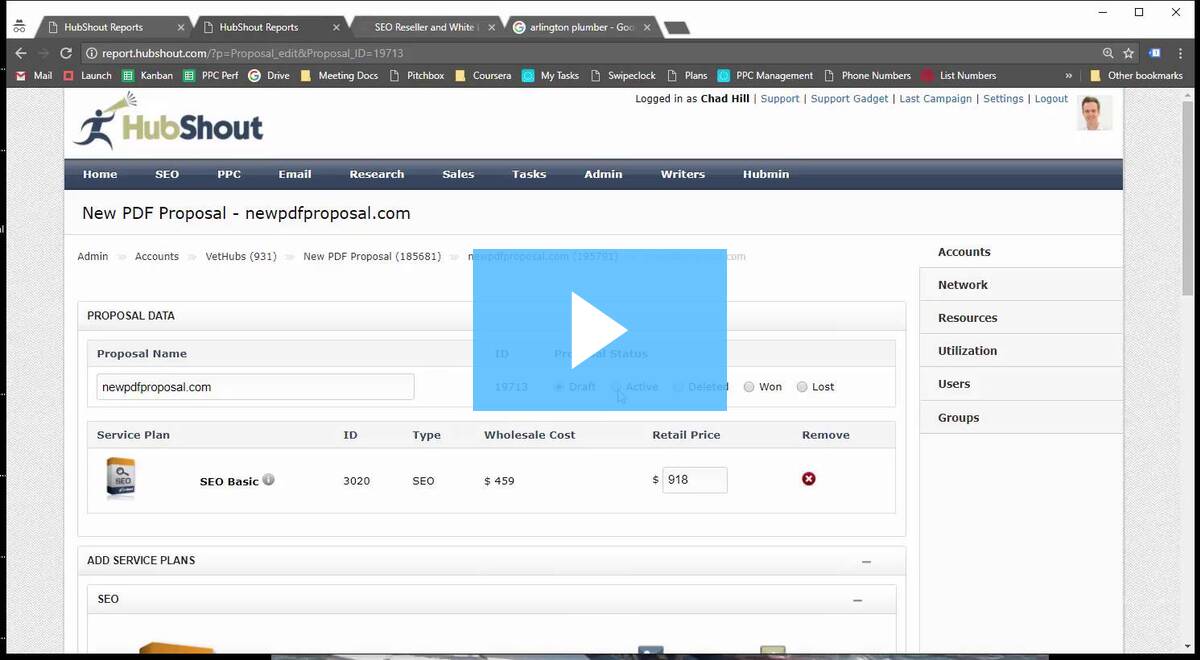Screen dimensions: 1200x660
Task: Collapse the Add Service Plans section
Action: [x=867, y=562]
